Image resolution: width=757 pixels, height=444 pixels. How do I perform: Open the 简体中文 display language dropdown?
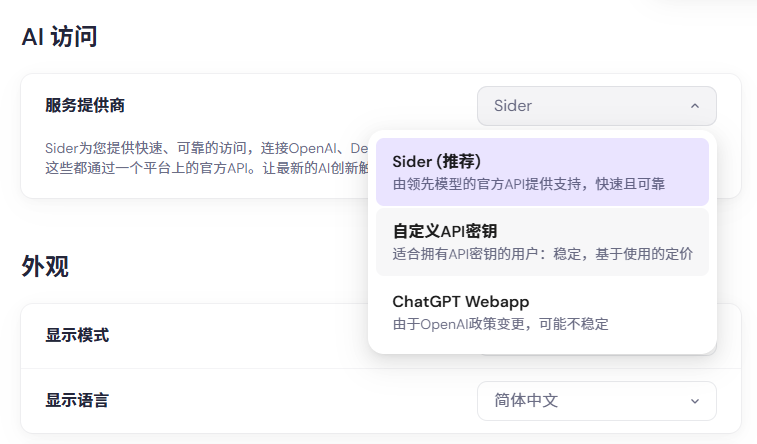tap(597, 401)
